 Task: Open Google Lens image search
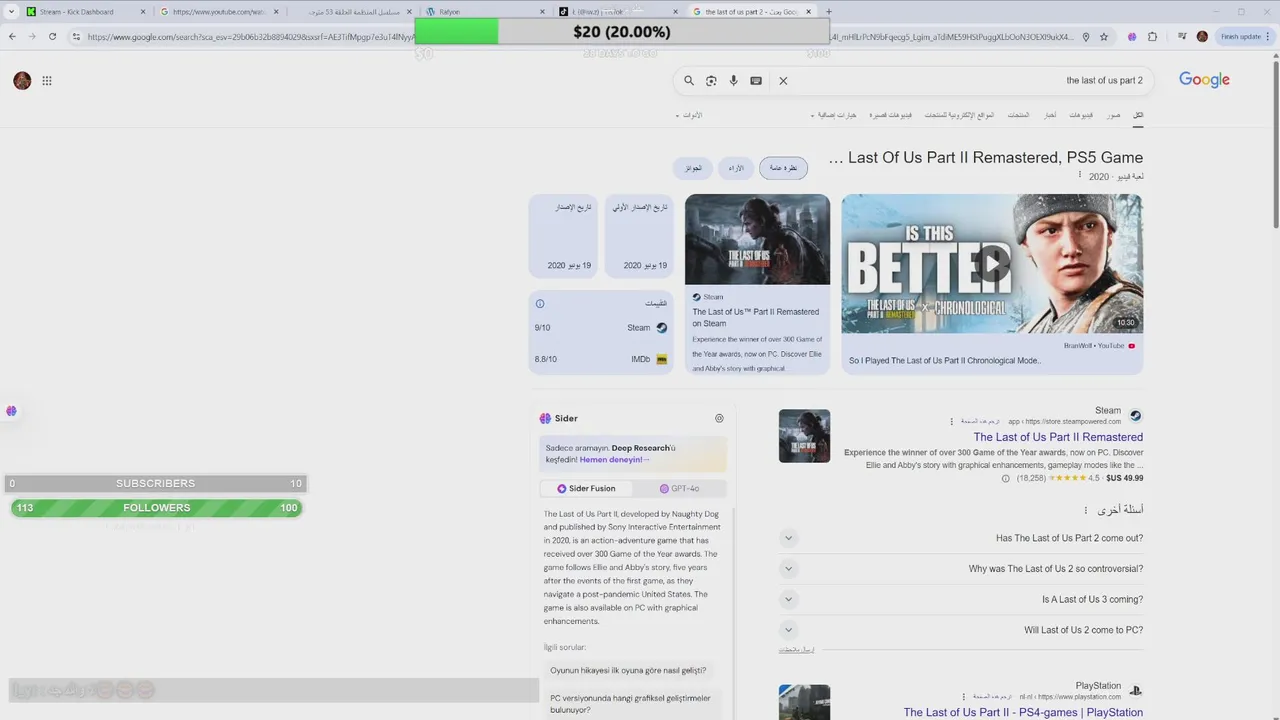711,81
